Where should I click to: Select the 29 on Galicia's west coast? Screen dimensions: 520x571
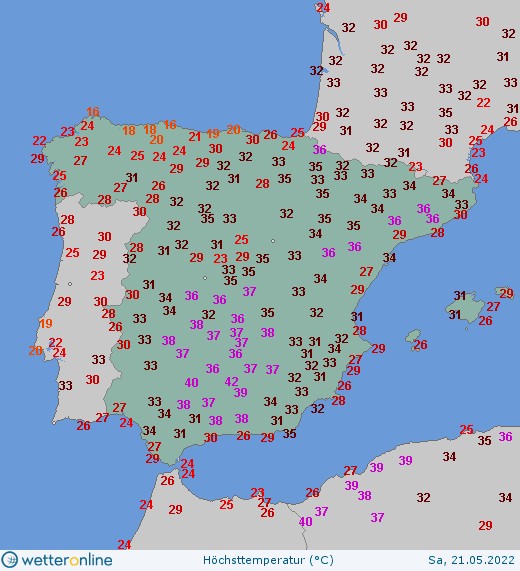(x=38, y=158)
